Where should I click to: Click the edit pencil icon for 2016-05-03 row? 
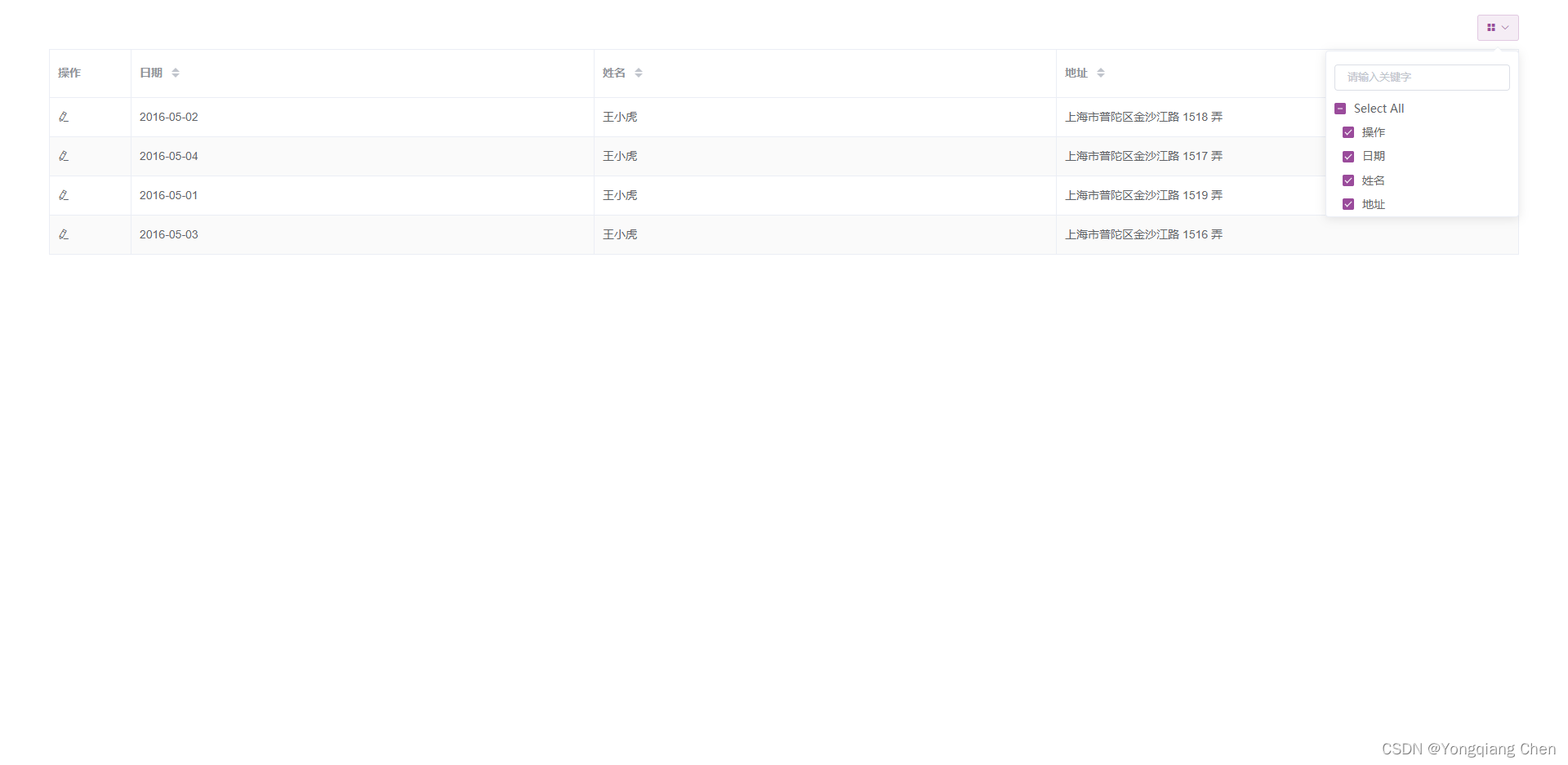click(x=64, y=234)
